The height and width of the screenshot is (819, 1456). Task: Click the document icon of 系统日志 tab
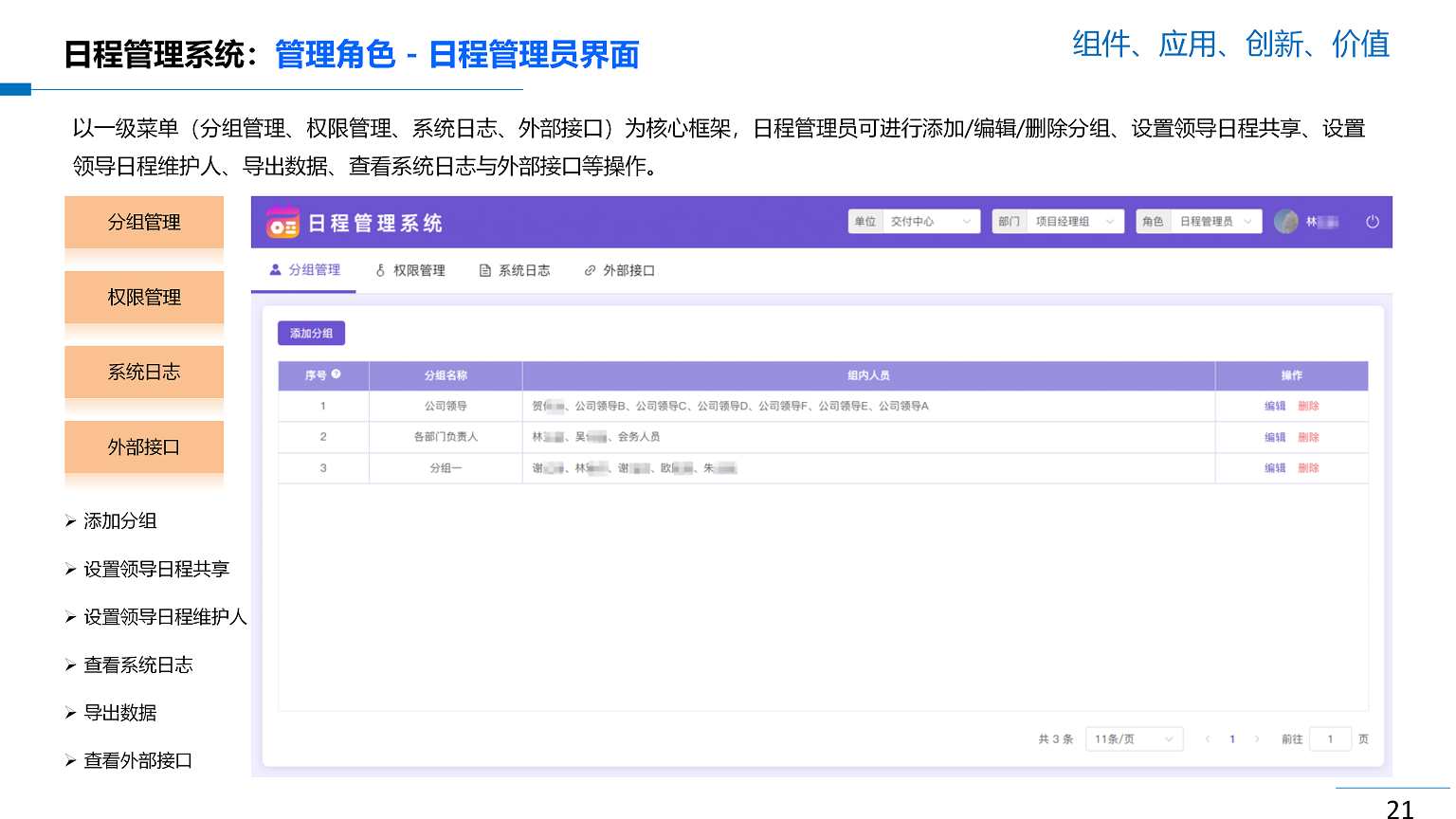[x=485, y=271]
